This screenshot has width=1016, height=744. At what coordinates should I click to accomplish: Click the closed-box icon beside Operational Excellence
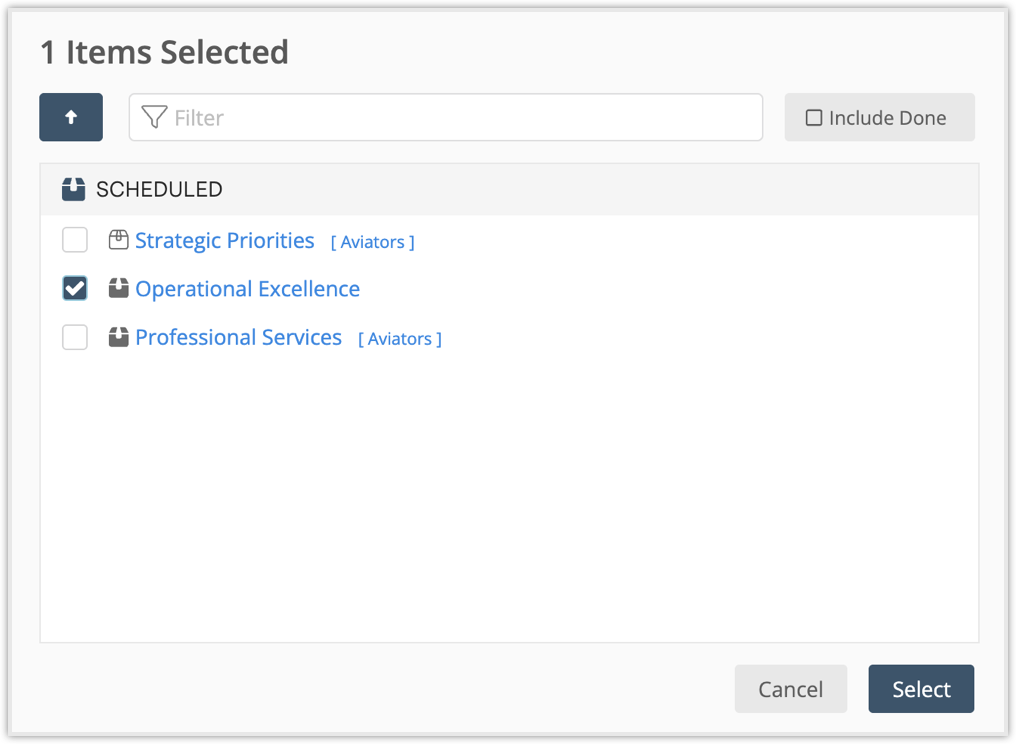click(118, 288)
